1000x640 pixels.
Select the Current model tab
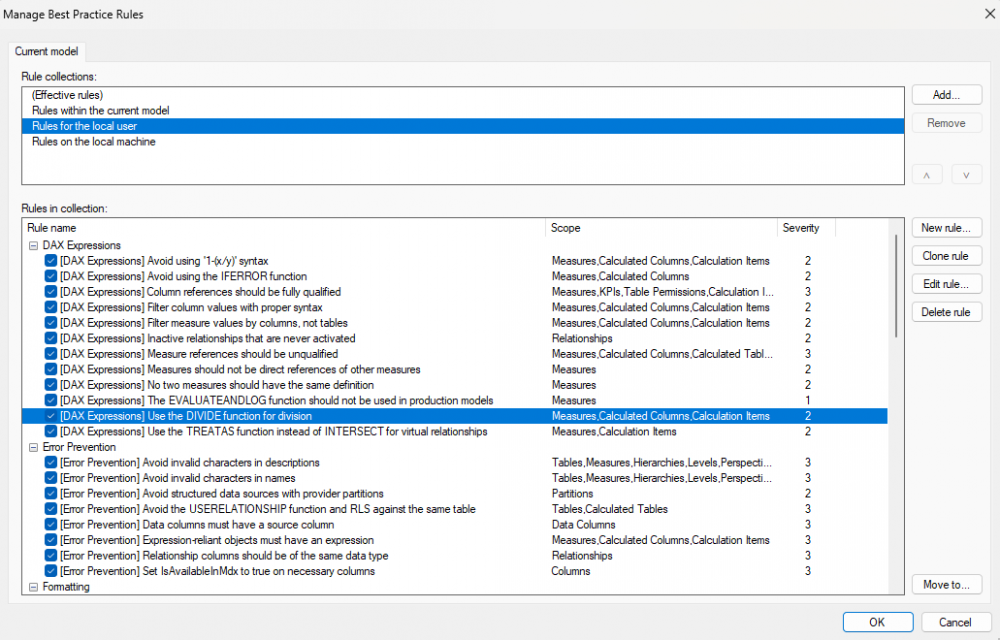click(47, 52)
